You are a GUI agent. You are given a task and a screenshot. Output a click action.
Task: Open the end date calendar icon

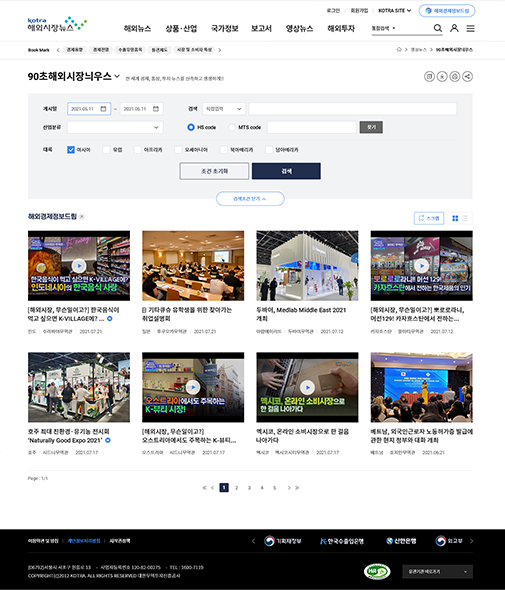pyautogui.click(x=156, y=109)
